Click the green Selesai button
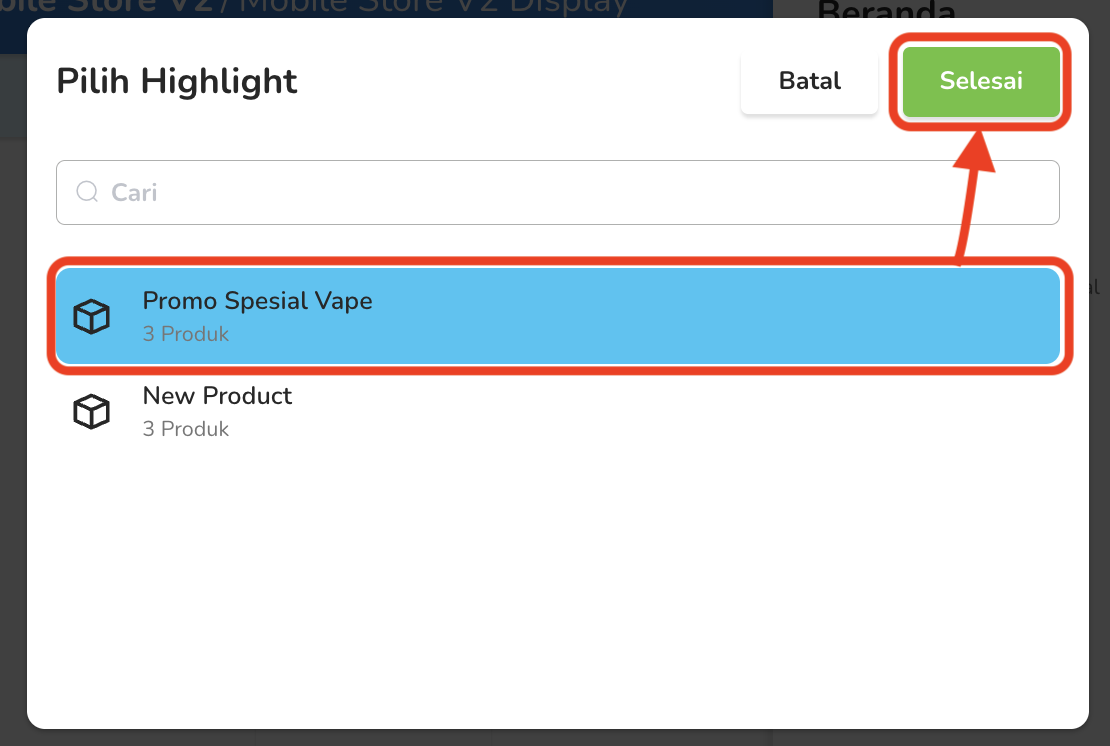The width and height of the screenshot is (1110, 746). tap(980, 81)
